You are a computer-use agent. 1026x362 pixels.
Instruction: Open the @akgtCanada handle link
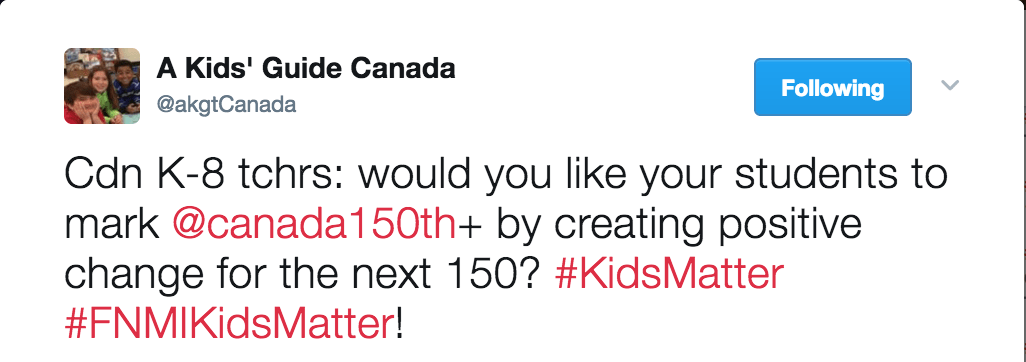coord(226,104)
